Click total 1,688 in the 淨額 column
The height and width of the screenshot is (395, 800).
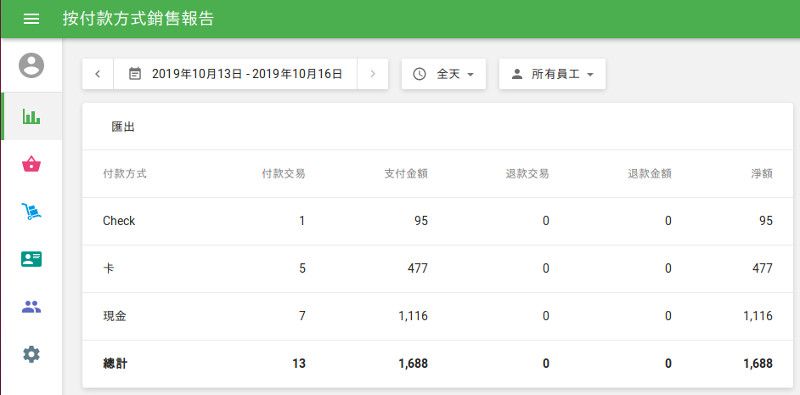[758, 364]
